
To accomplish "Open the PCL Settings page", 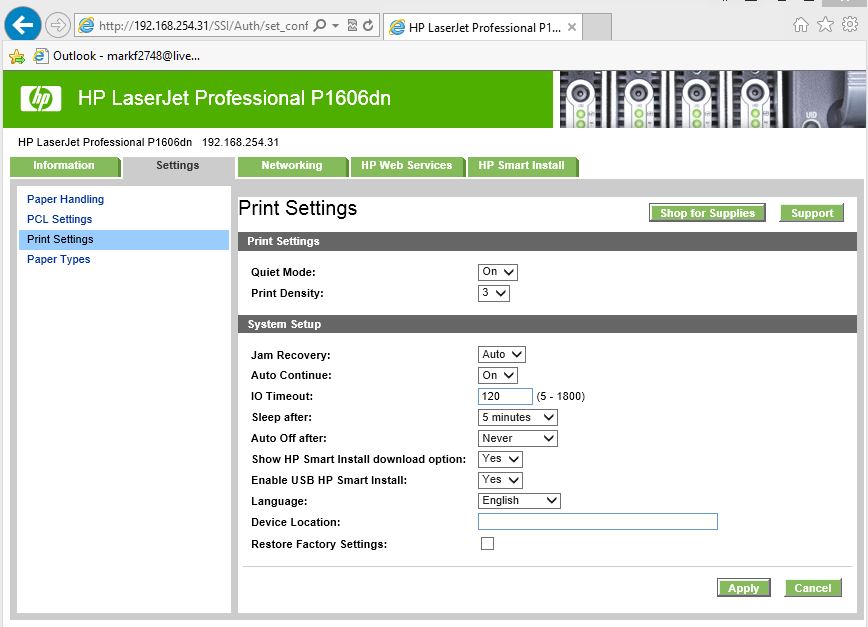I will click(x=58, y=219).
